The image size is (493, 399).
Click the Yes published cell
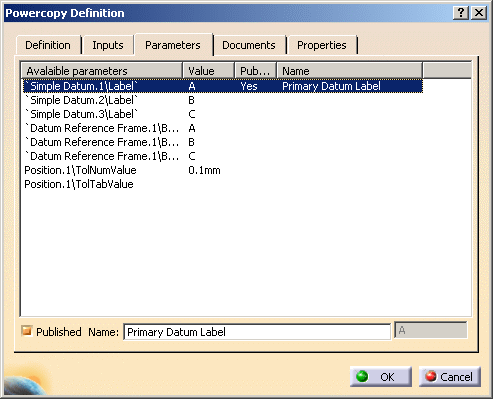(x=249, y=86)
